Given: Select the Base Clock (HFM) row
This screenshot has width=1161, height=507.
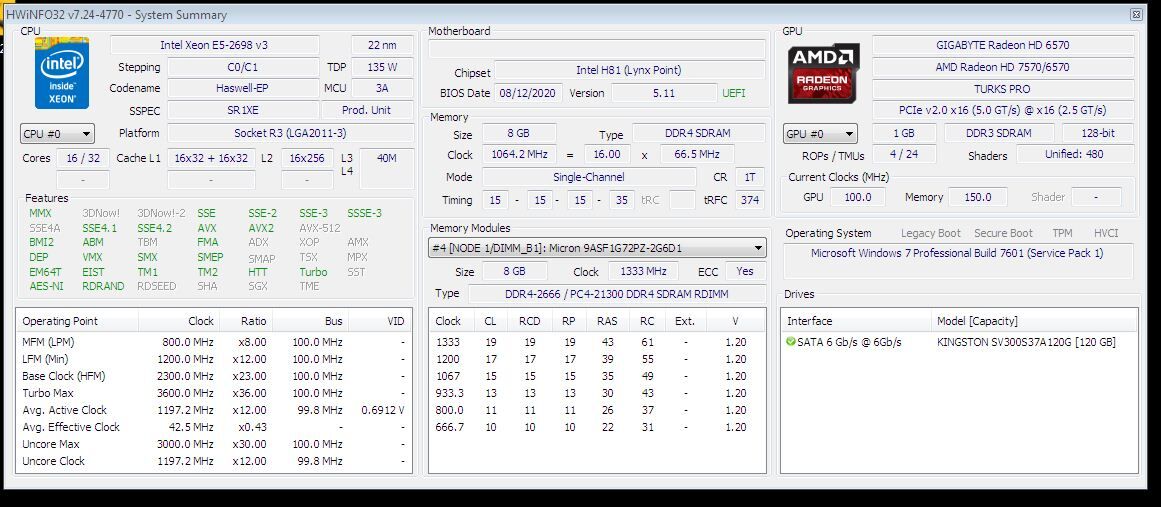Looking at the screenshot, I should [214, 376].
